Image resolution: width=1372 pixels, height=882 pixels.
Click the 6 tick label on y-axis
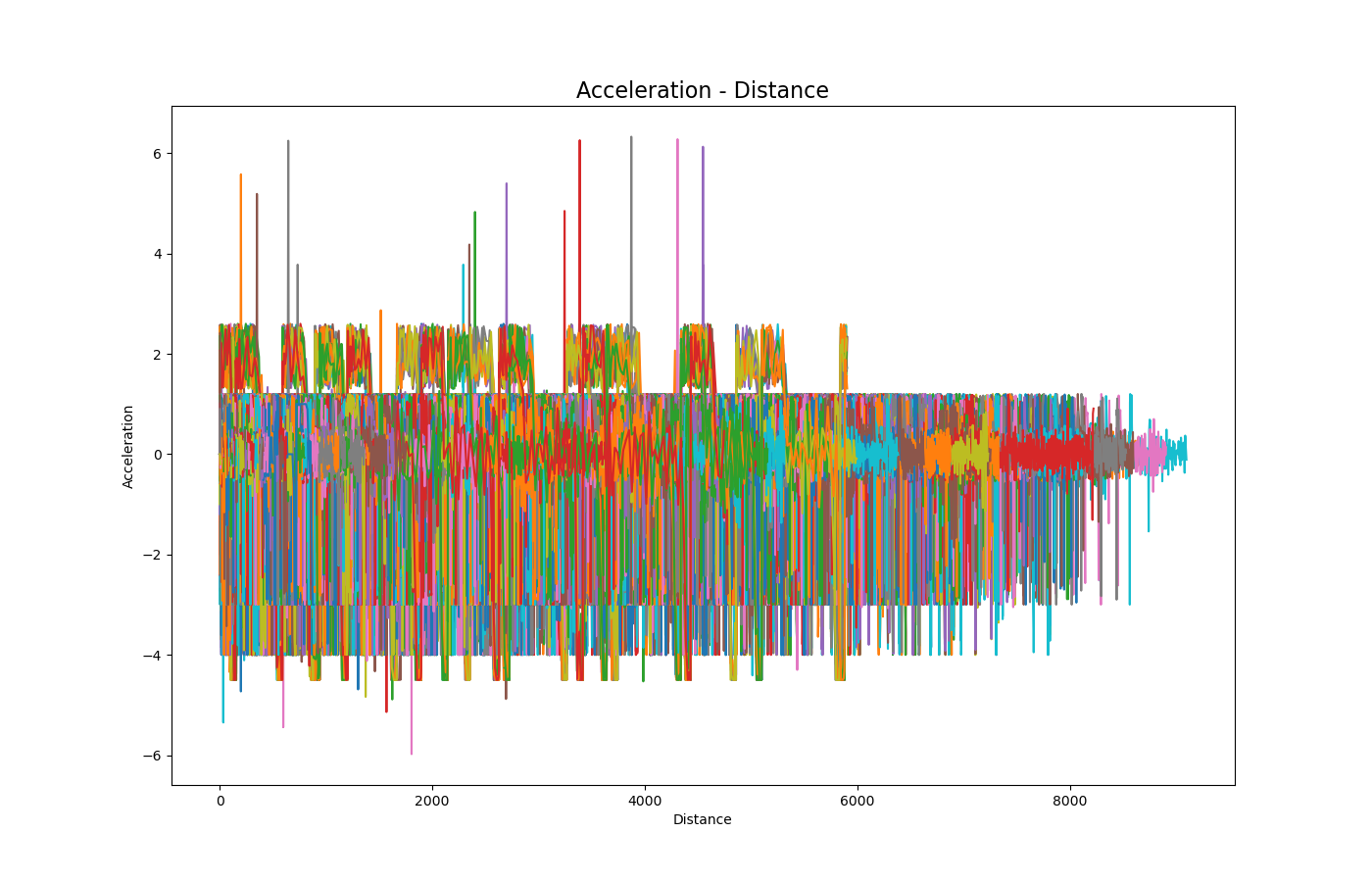(157, 154)
